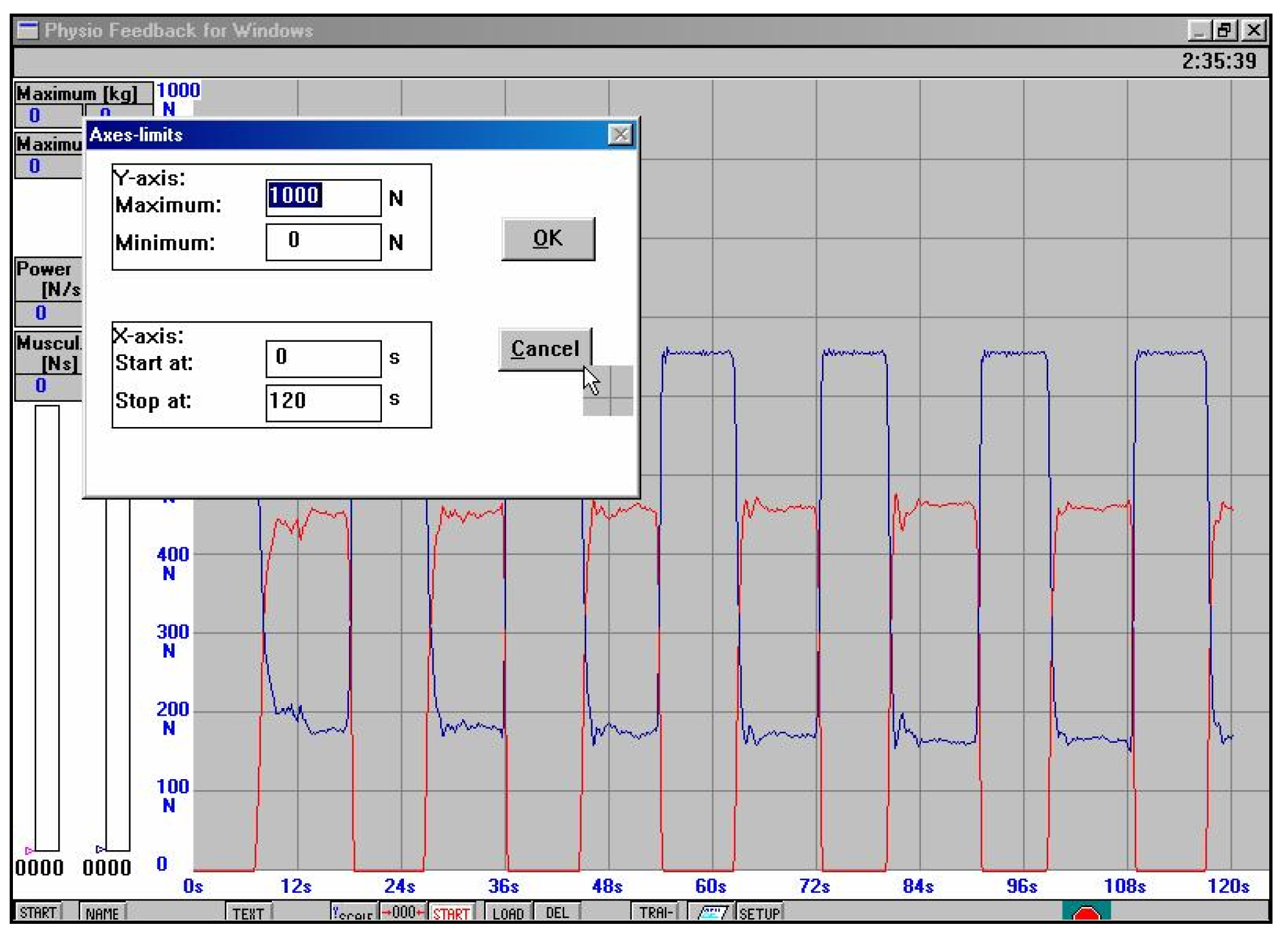The image size is (1288, 940).
Task: Click the 100 N y-axis label
Action: pyautogui.click(x=173, y=796)
